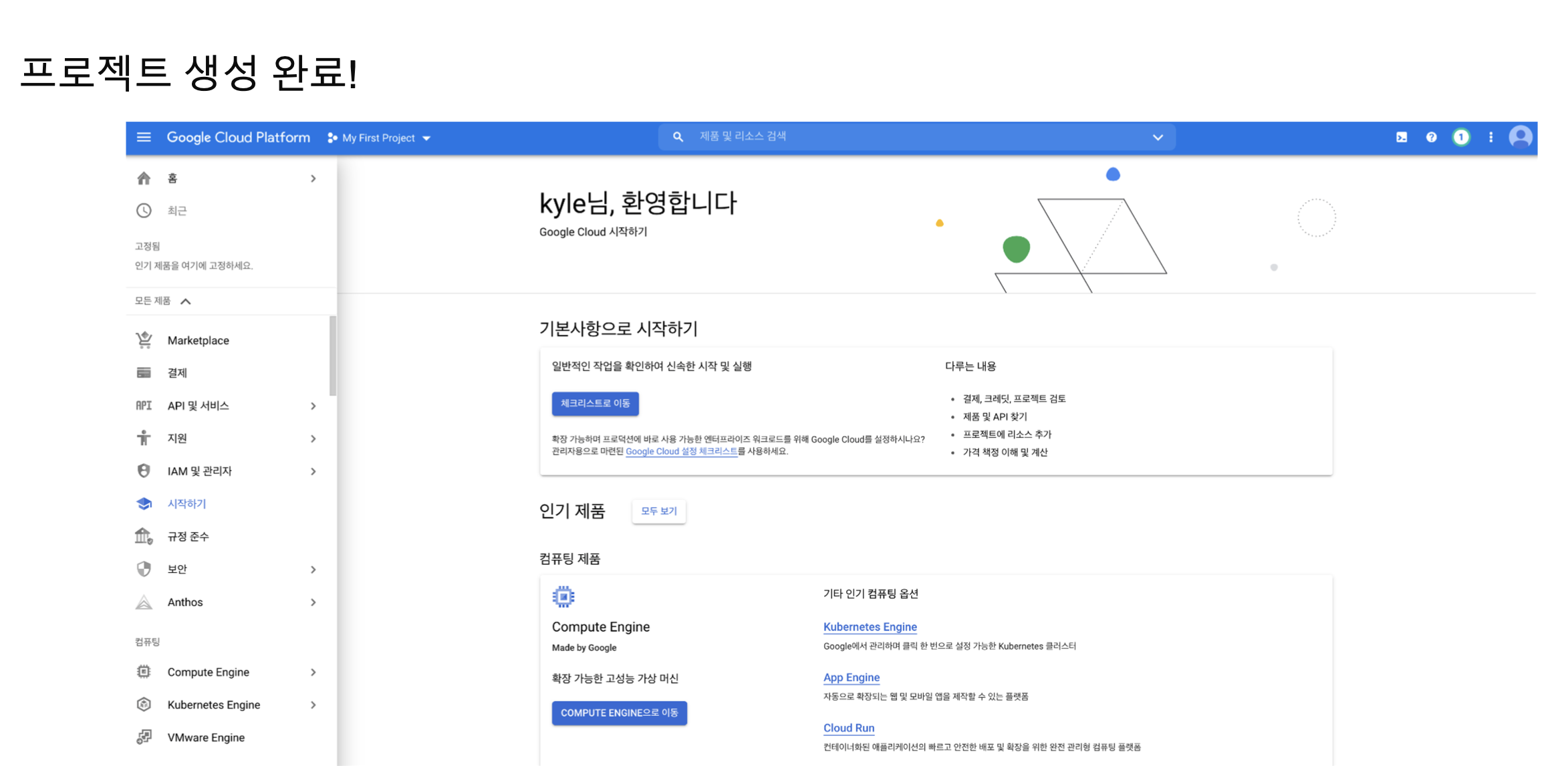Expand the API 및 서비스 submenu arrow

pos(313,406)
